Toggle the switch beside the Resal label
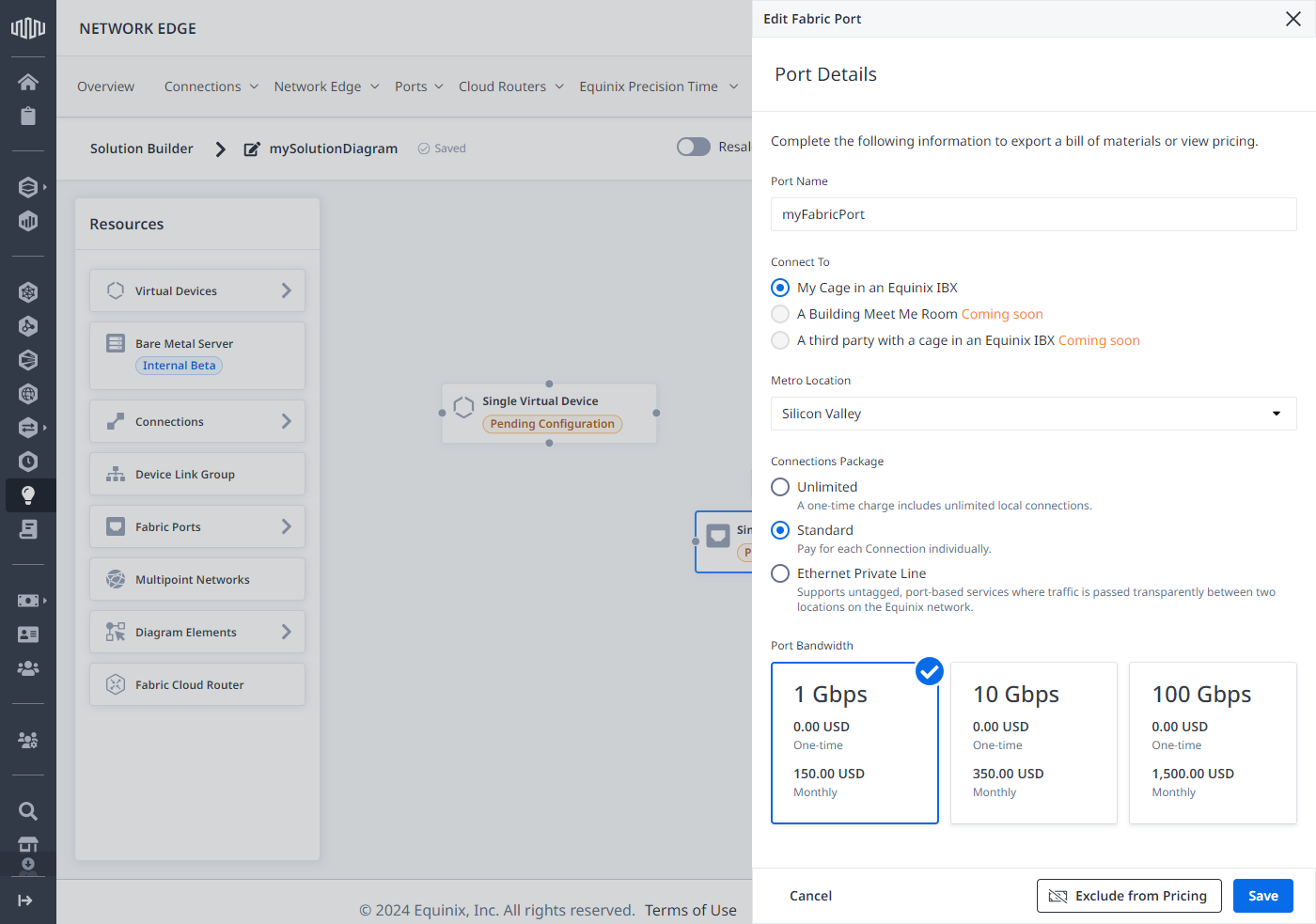The image size is (1316, 924). [x=694, y=147]
